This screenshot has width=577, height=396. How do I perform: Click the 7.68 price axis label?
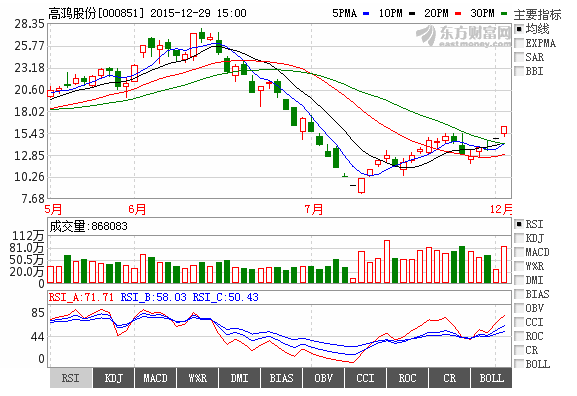(x=33, y=199)
